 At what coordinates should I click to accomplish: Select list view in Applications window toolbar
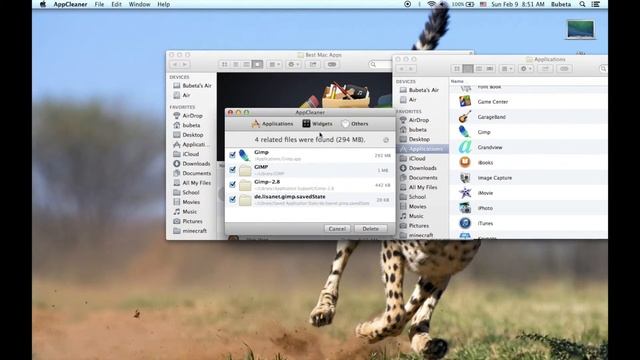[468, 69]
